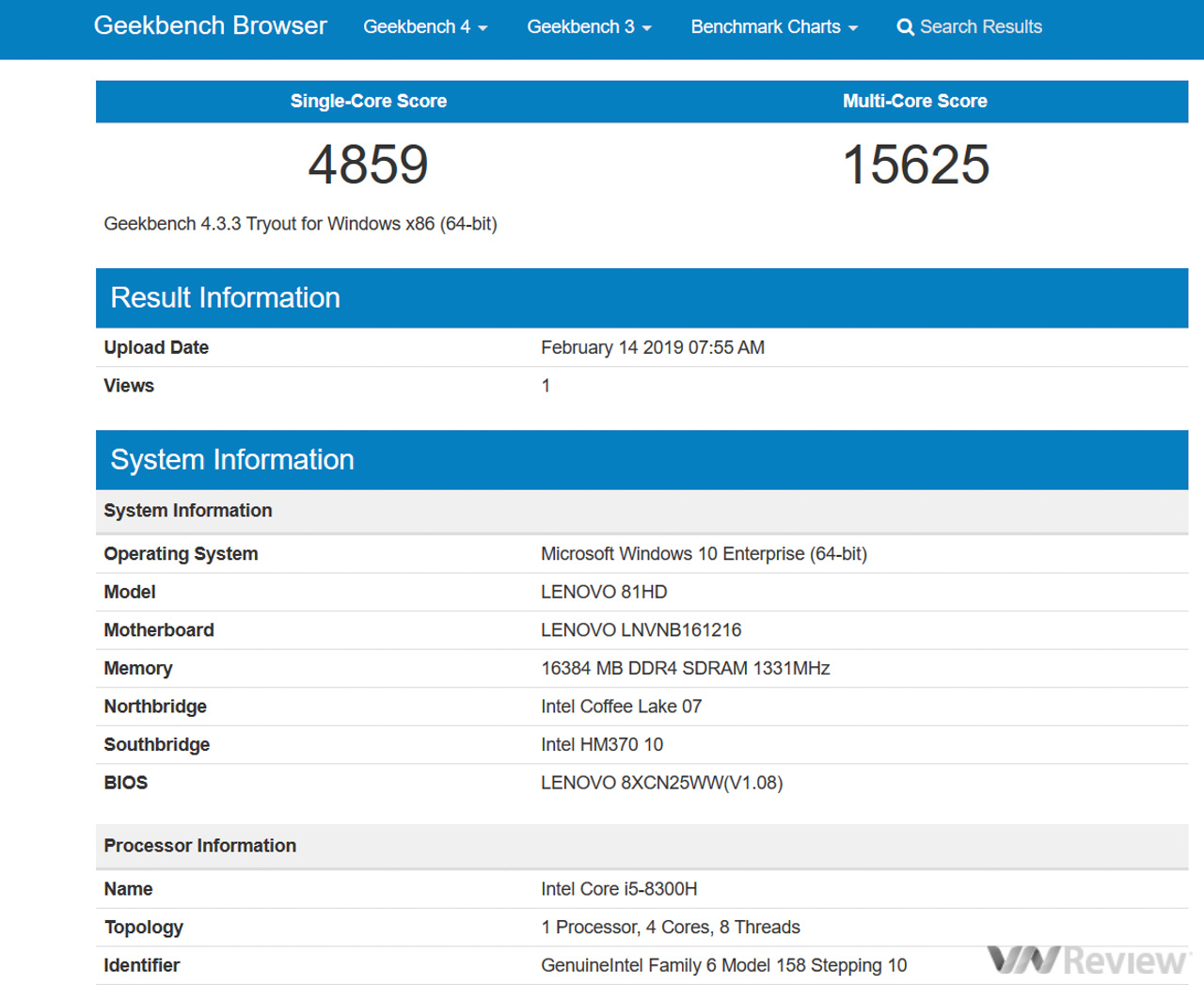Click the Multi-Core Score header
The image size is (1204, 985).
(915, 101)
